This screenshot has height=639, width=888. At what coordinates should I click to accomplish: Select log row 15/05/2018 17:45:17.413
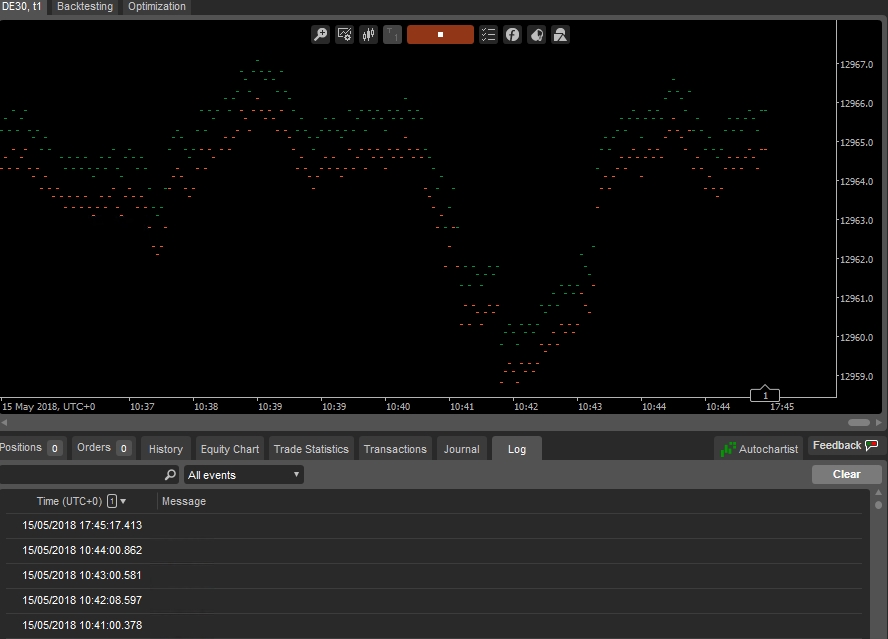tap(434, 525)
